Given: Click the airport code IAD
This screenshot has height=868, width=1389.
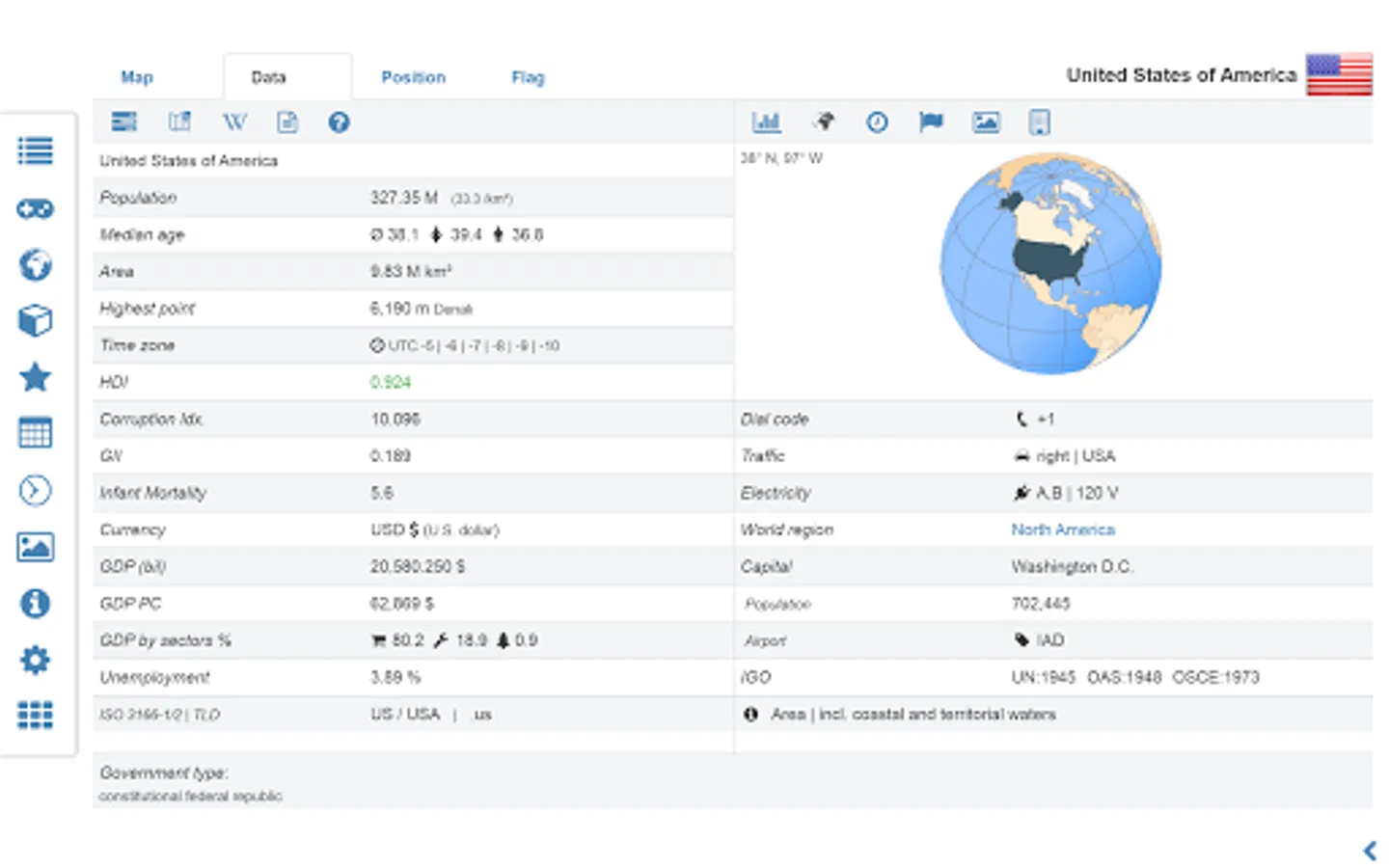Looking at the screenshot, I should click(1049, 640).
